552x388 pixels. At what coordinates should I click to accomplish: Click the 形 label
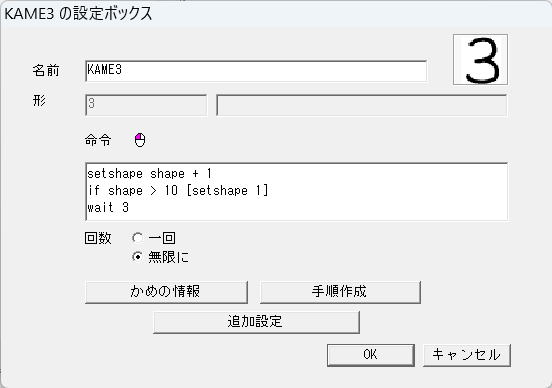pyautogui.click(x=39, y=101)
